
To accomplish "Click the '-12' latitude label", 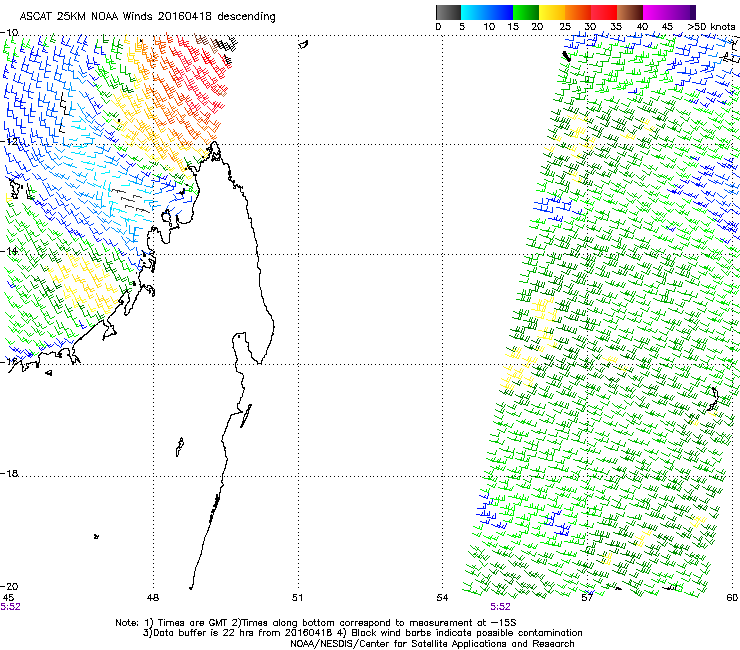I will [x=9, y=141].
